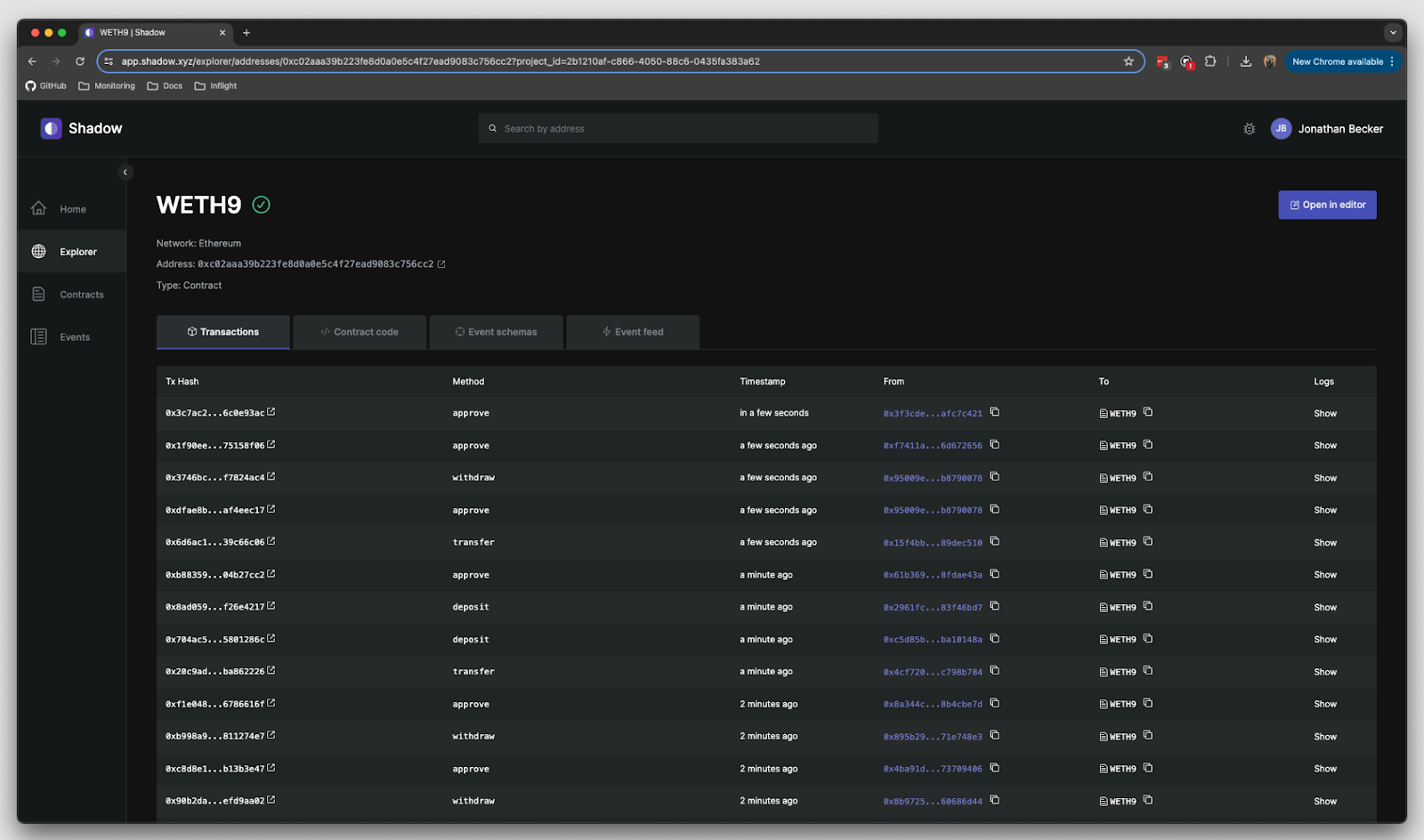Screen dimensions: 1424x840
Task: Show logs for tx 0x3746bc...f7824ac4
Action: 1325,478
